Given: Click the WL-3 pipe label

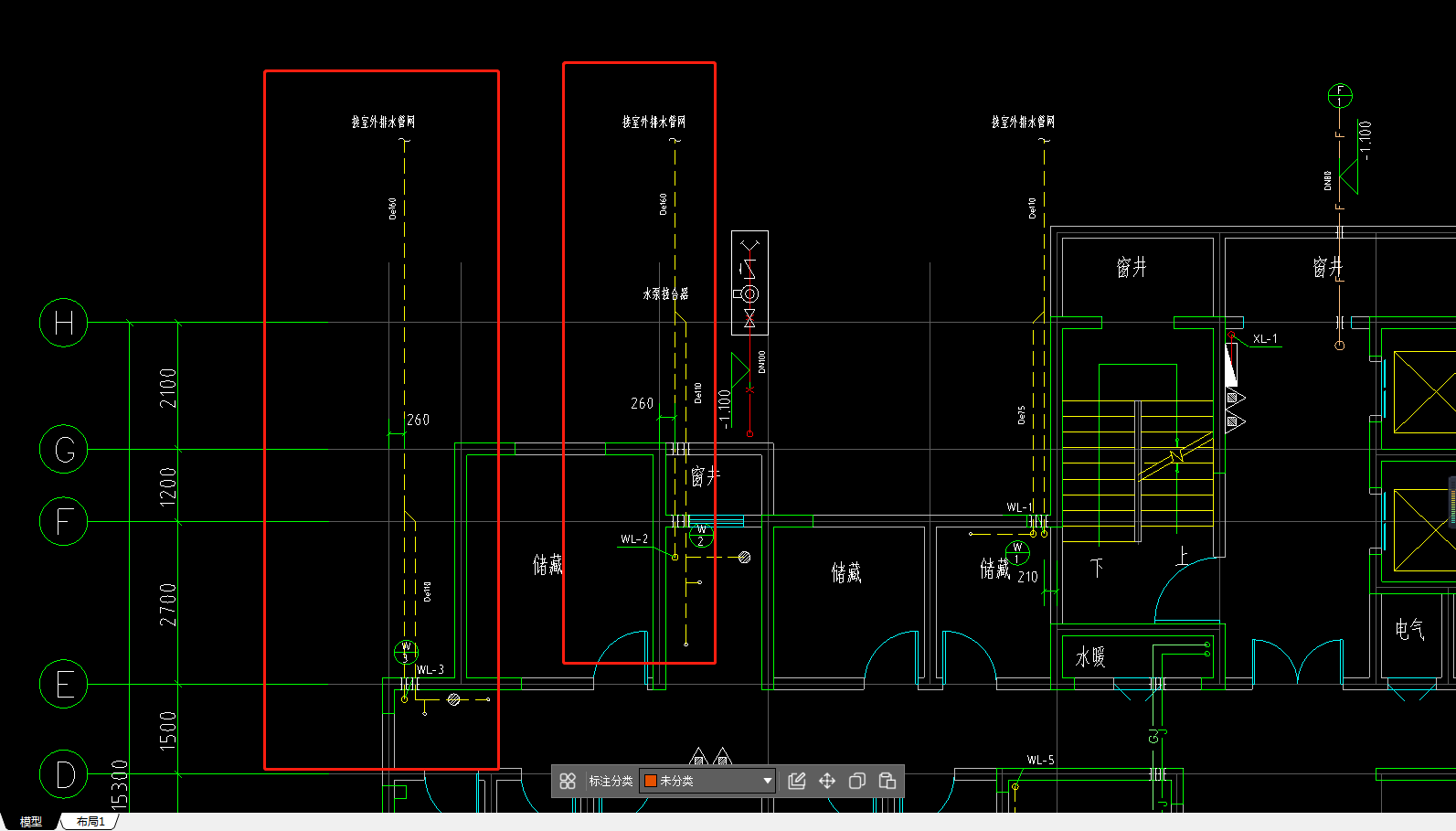Looking at the screenshot, I should (430, 670).
